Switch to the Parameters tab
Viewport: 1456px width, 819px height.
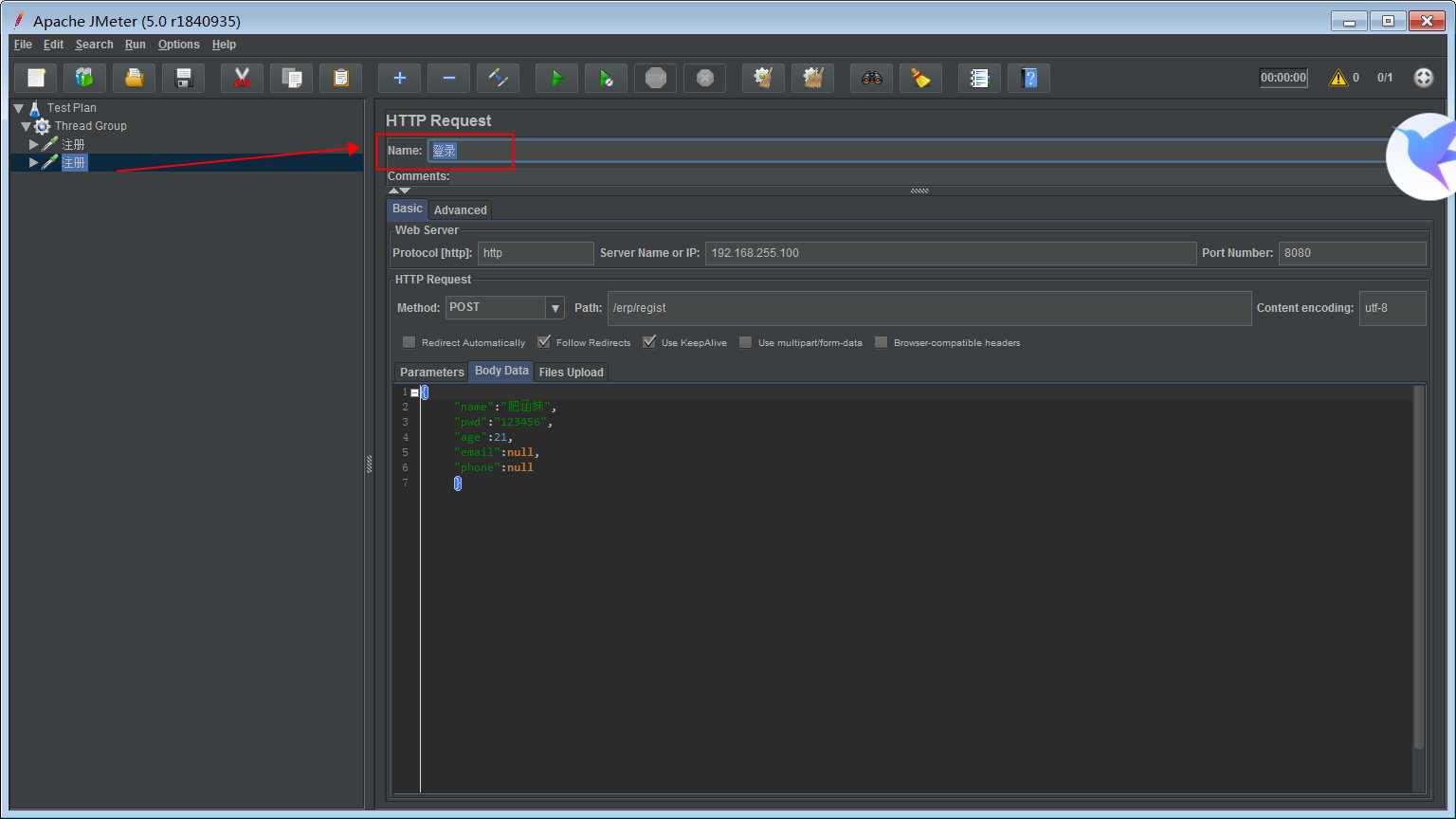tap(431, 373)
